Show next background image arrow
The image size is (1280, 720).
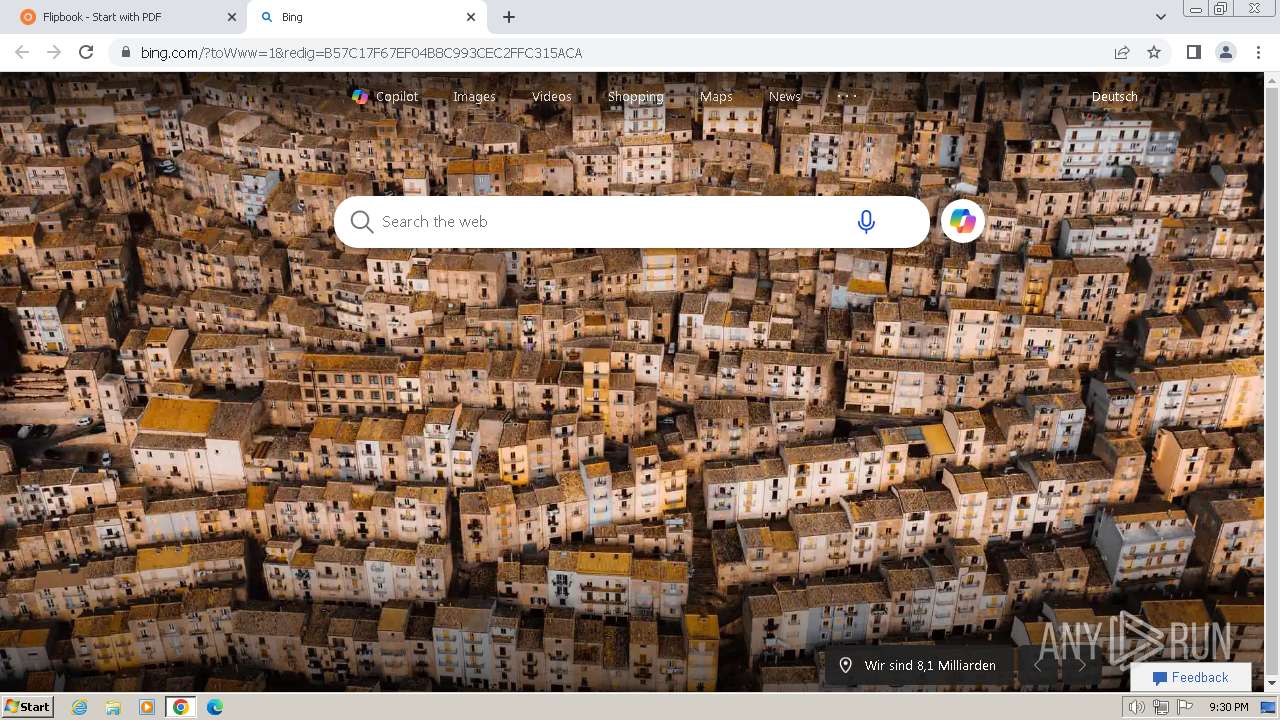pyautogui.click(x=1081, y=665)
